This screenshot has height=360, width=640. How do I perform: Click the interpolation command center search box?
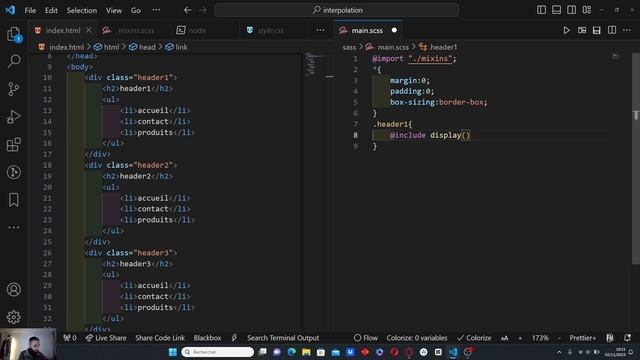click(337, 10)
